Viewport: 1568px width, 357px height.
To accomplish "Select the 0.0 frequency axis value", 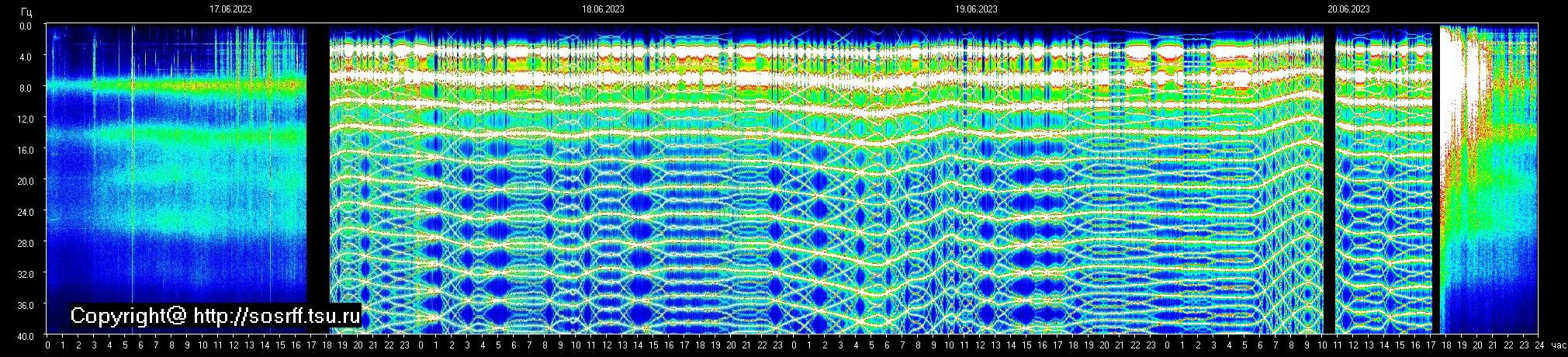I will coord(26,26).
